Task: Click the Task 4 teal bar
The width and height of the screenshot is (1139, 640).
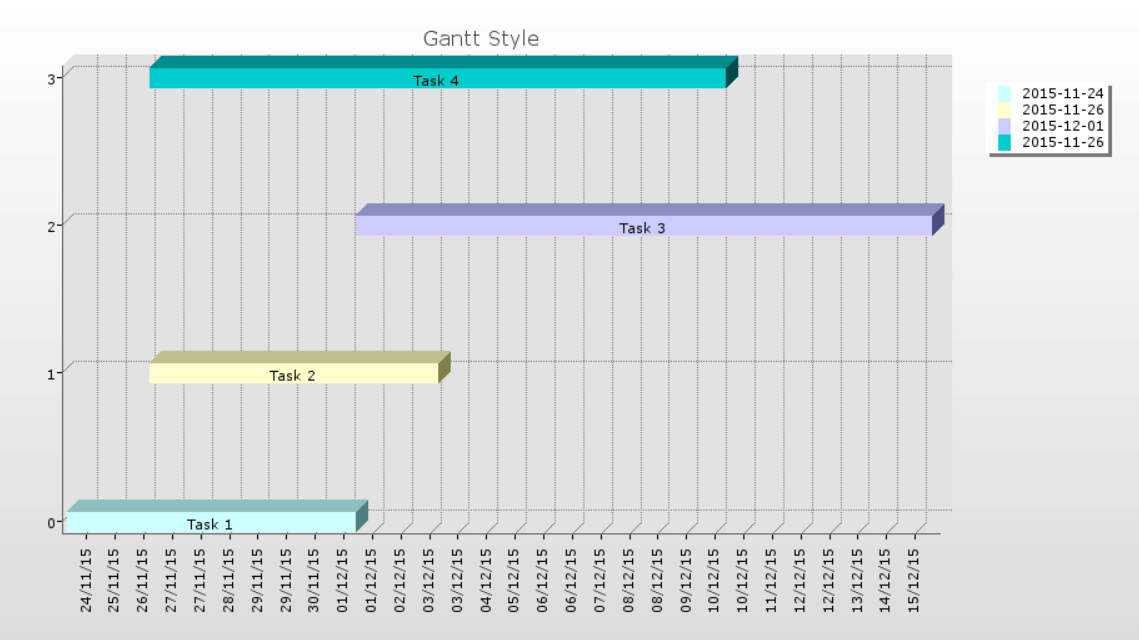Action: pos(438,78)
